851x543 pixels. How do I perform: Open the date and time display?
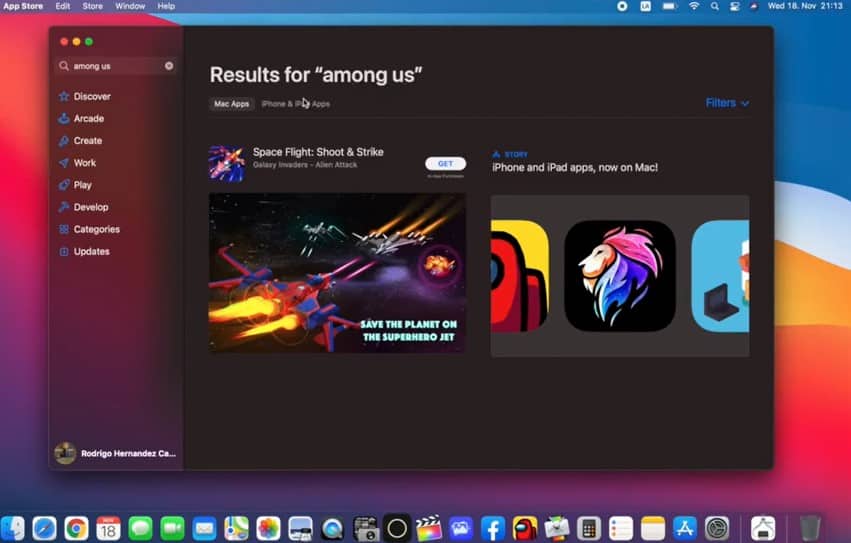coord(805,6)
